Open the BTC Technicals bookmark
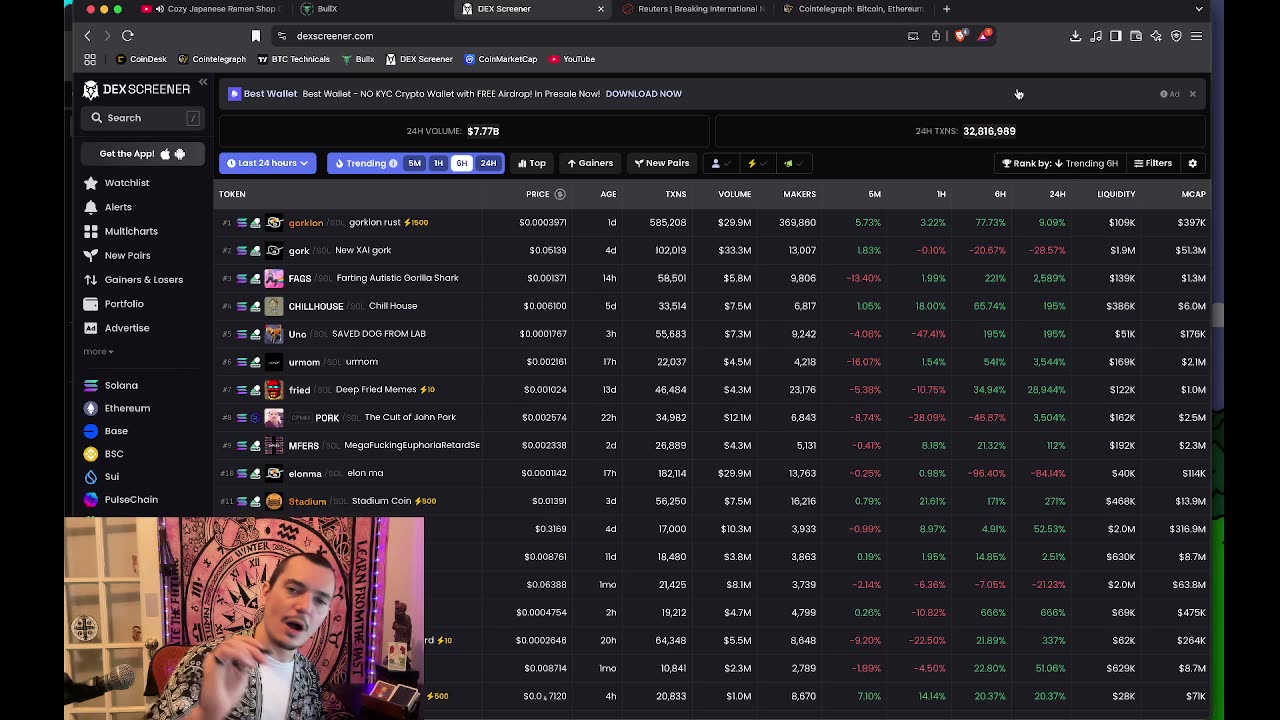This screenshot has height=720, width=1280. click(x=294, y=59)
